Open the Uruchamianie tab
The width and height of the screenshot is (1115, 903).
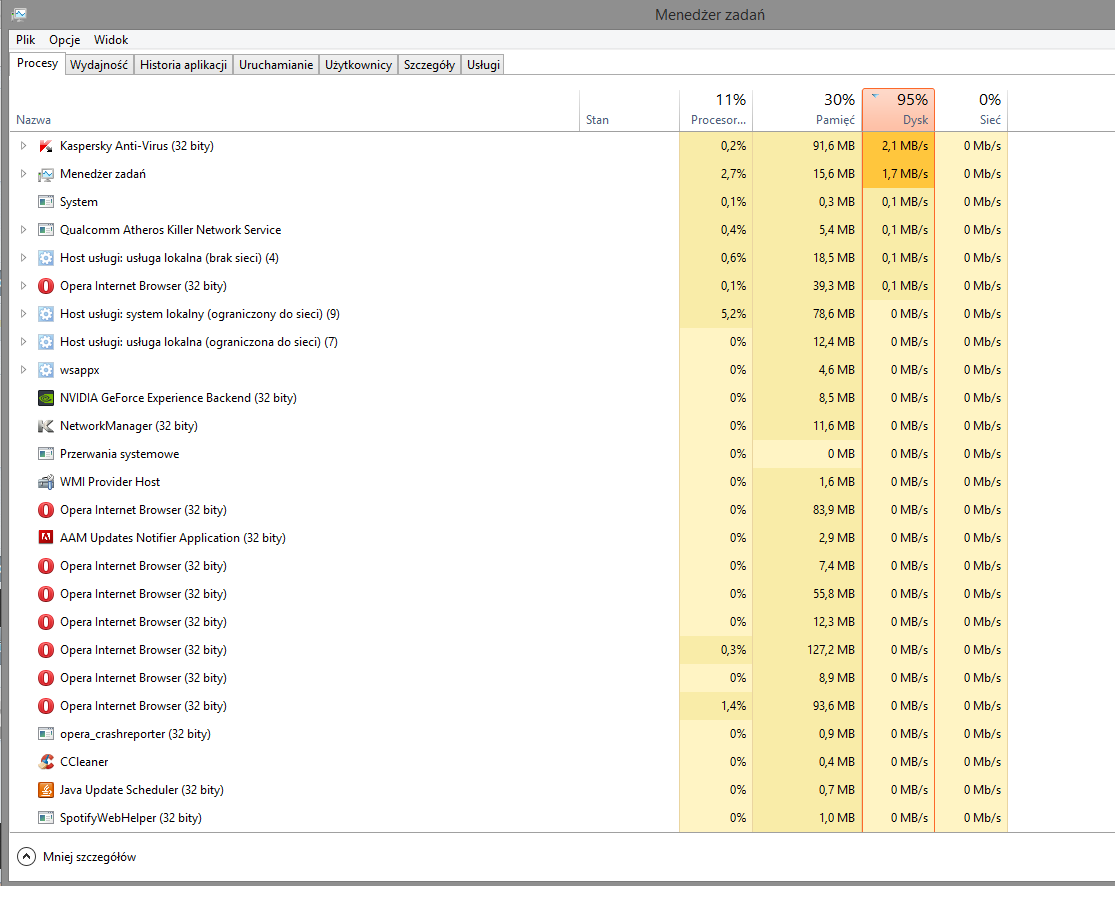click(276, 65)
